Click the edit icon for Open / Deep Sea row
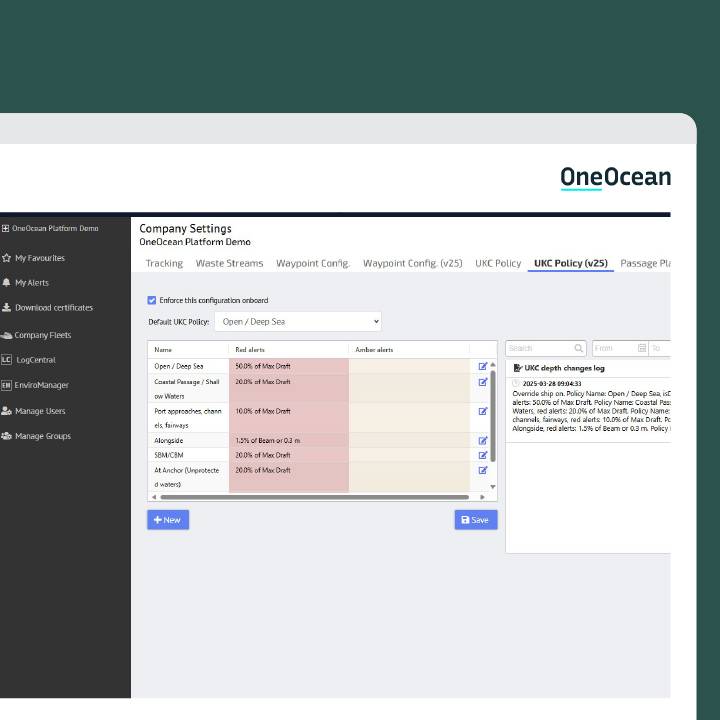This screenshot has height=720, width=720. pos(483,366)
